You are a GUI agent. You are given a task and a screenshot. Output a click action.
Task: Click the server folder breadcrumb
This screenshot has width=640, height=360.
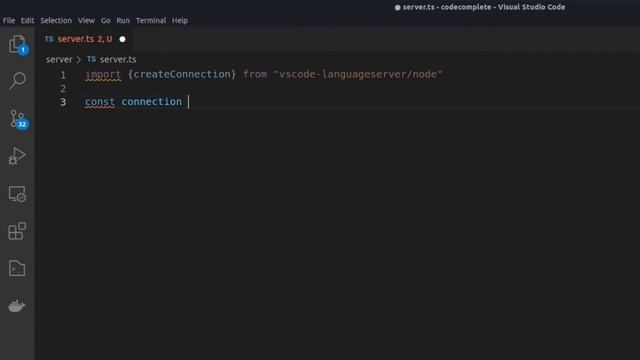tap(59, 60)
